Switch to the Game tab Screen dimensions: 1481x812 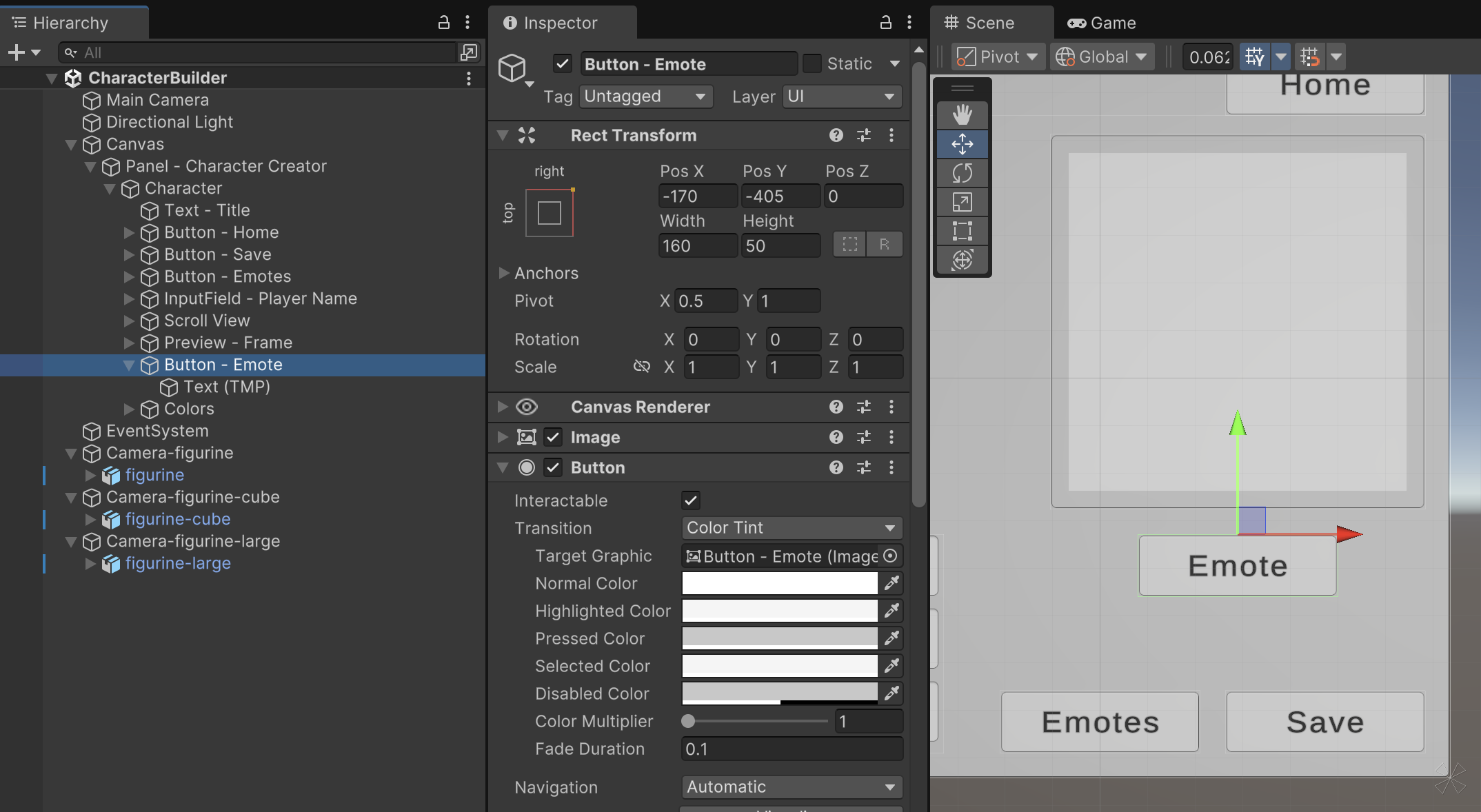pos(1102,23)
